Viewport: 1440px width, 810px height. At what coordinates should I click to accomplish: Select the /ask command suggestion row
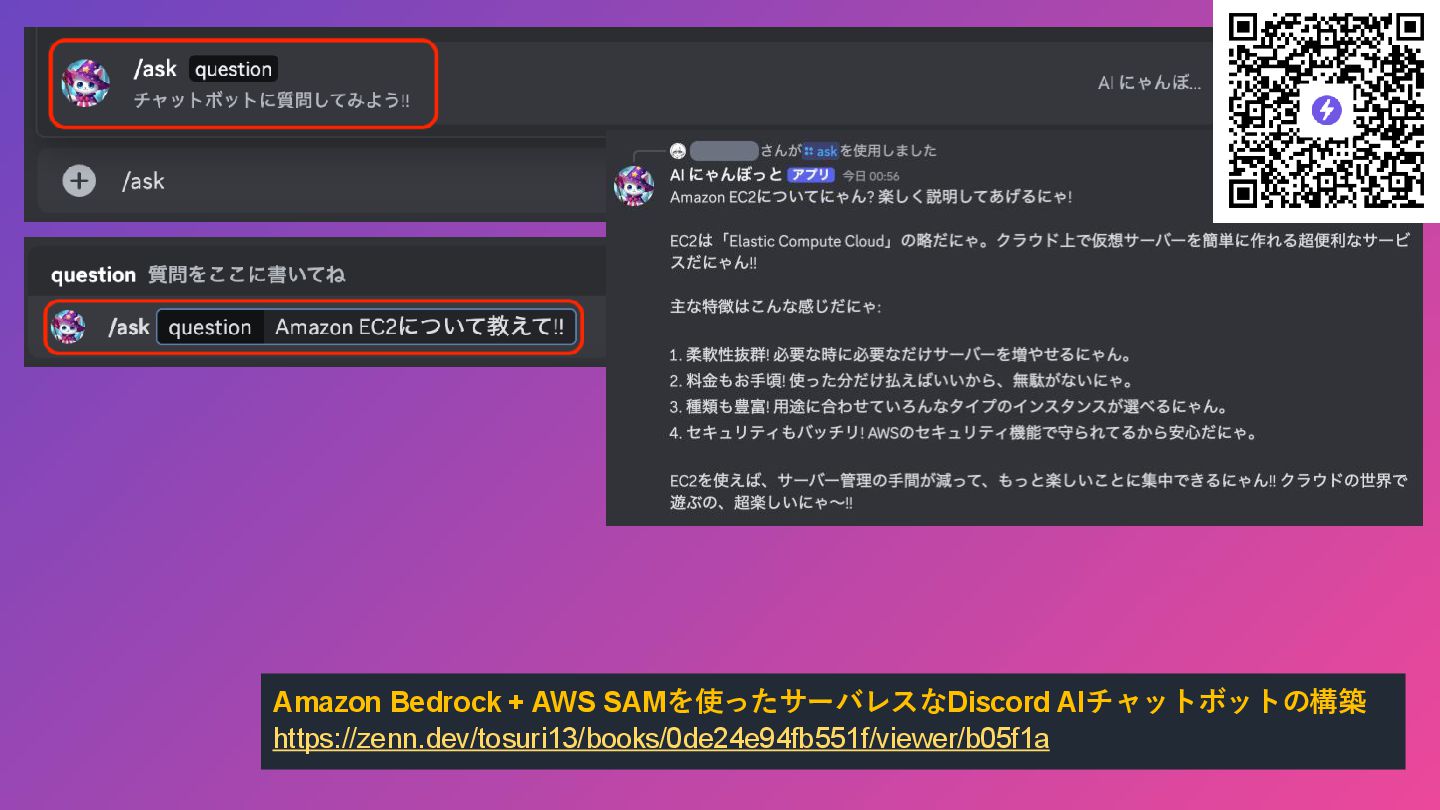coord(244,84)
